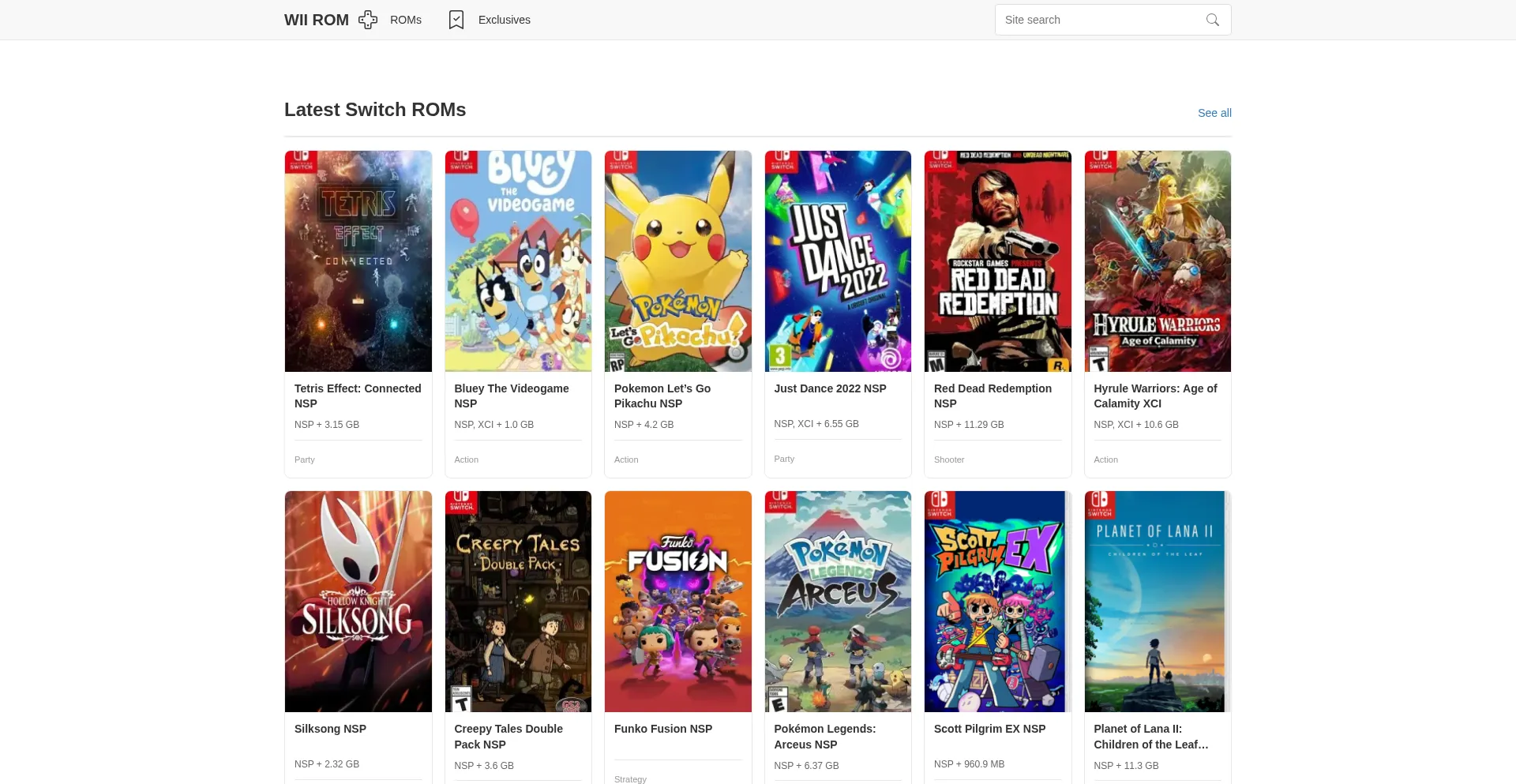Viewport: 1516px width, 784px height.
Task: Click the 'NSP, XCI + 6.55 GB' text
Action: click(816, 424)
